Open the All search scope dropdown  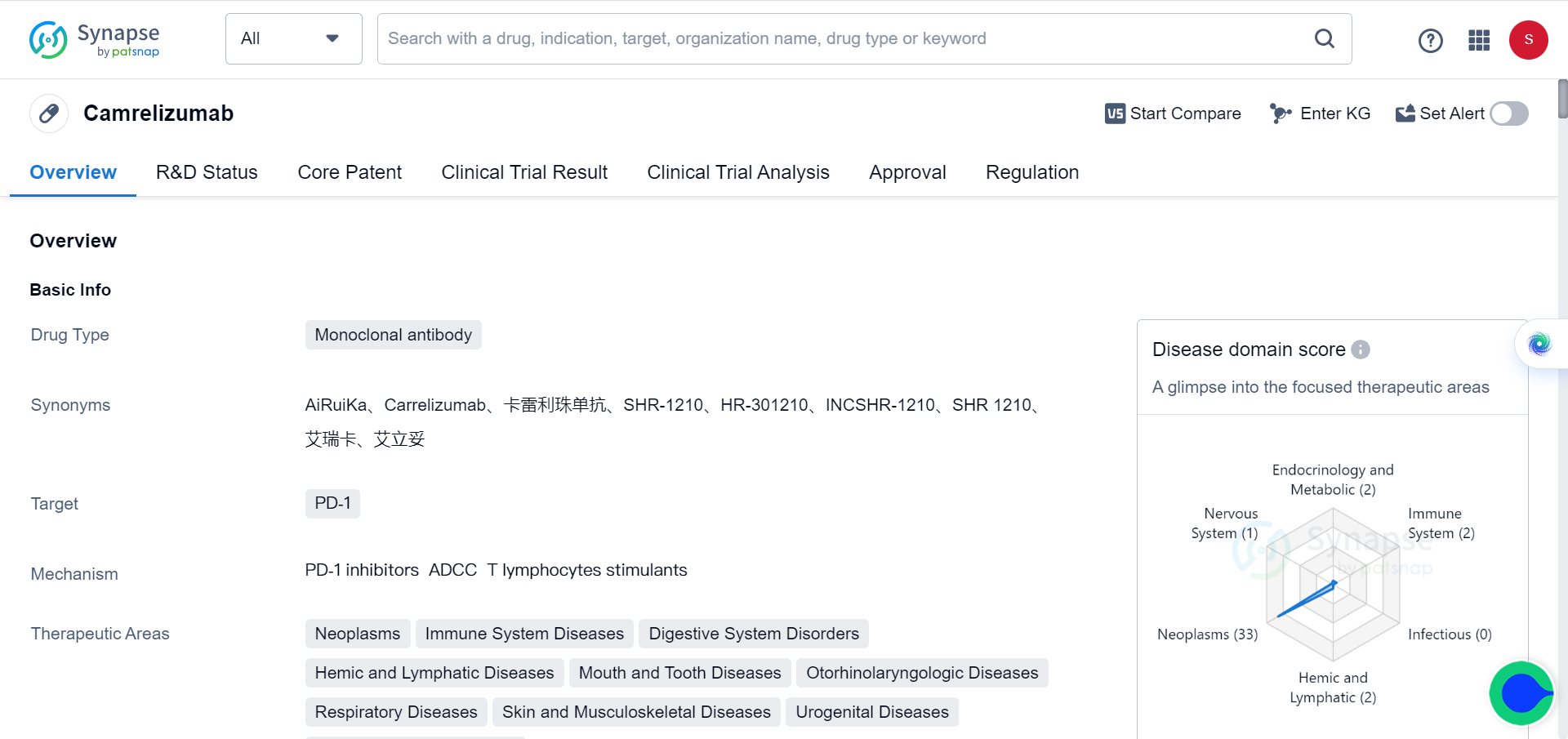click(293, 38)
